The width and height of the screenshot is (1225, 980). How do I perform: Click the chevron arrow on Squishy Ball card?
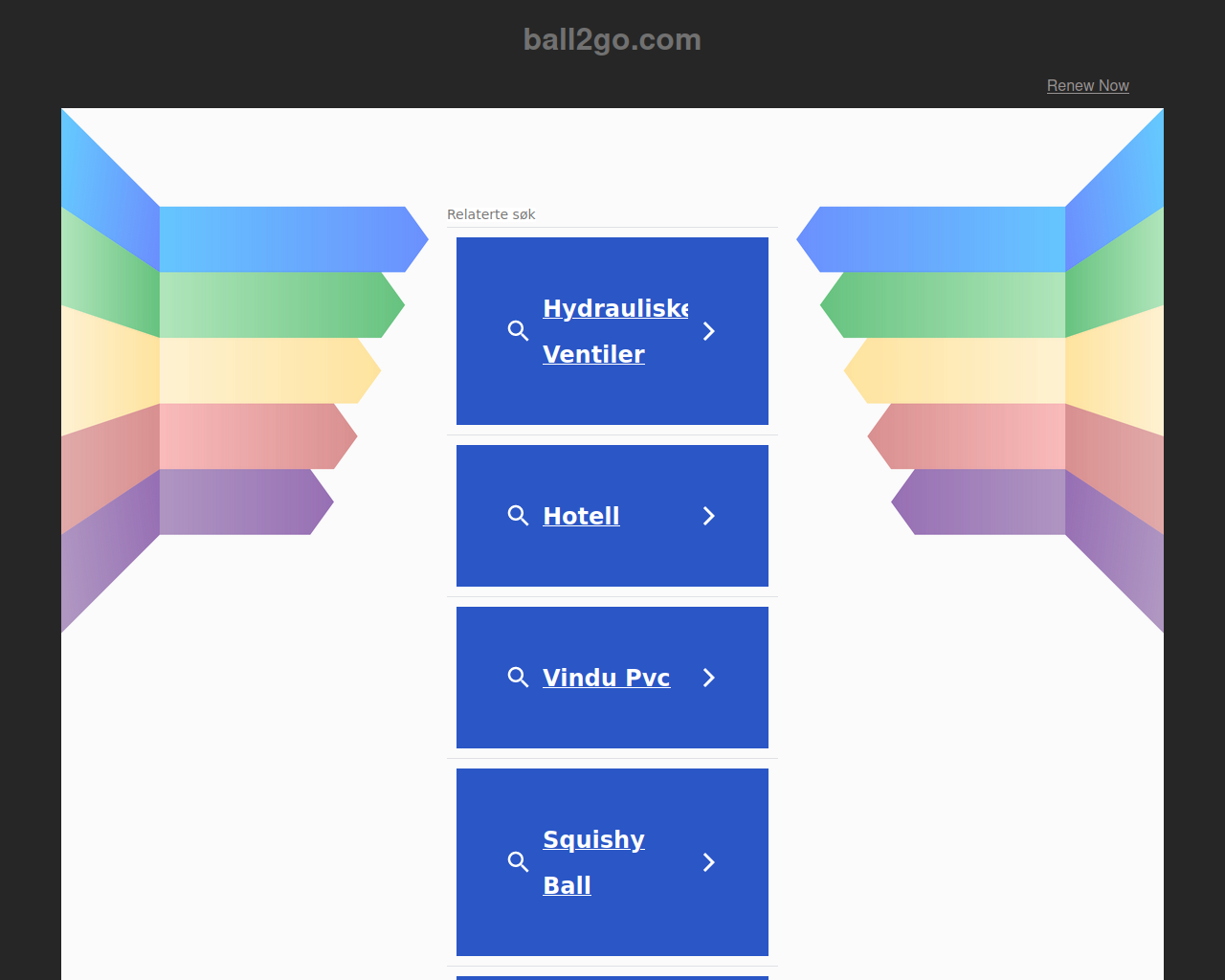point(709,862)
